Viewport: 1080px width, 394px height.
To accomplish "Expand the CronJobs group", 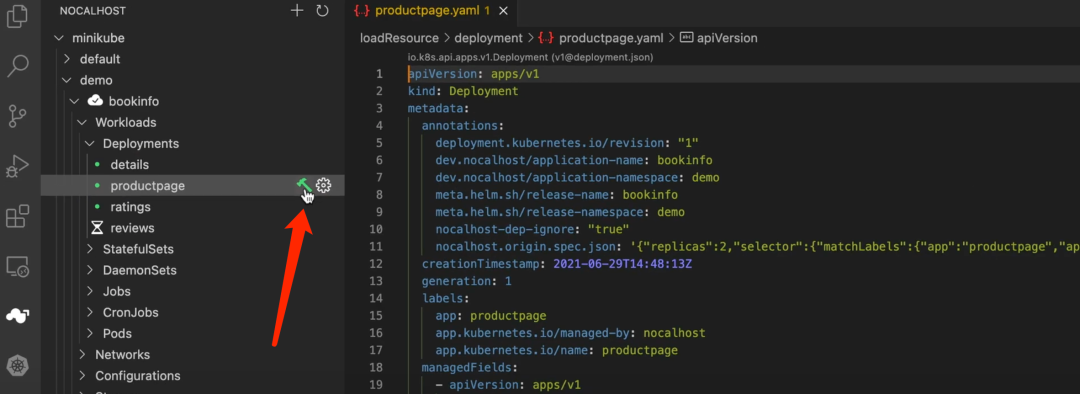I will 90,313.
